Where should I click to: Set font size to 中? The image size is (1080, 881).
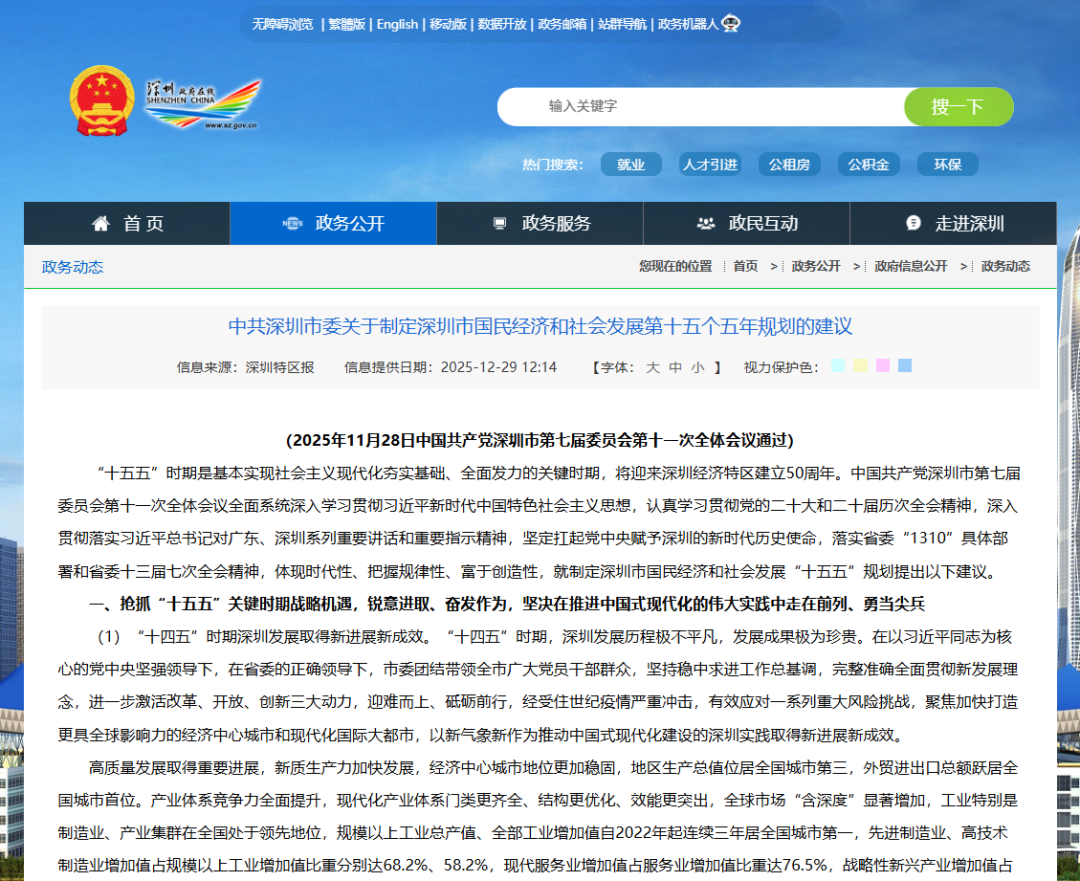click(675, 367)
